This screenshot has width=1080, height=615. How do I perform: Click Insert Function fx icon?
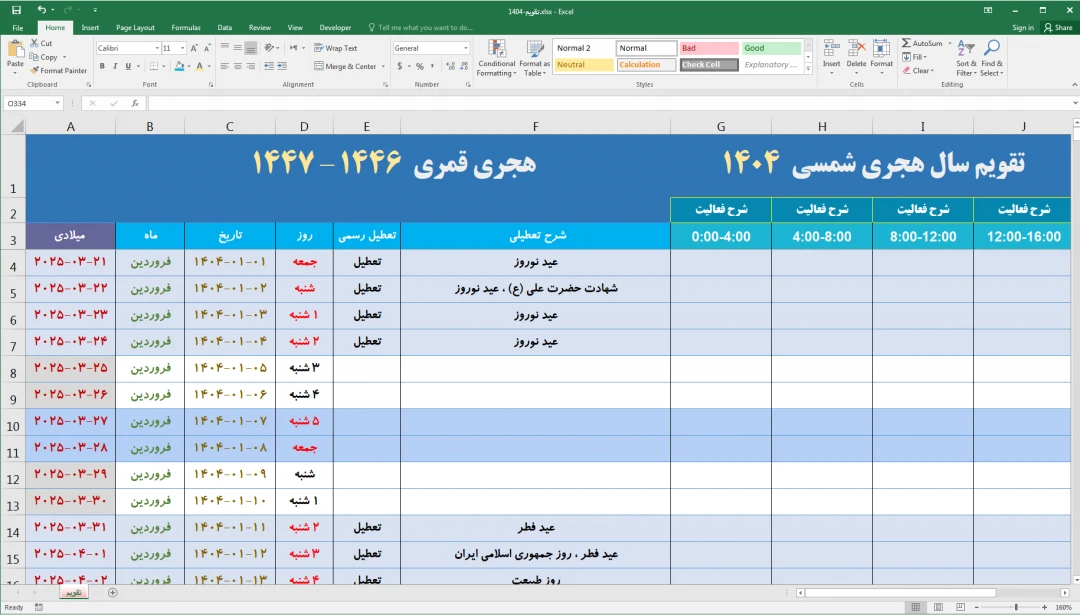tap(135, 103)
